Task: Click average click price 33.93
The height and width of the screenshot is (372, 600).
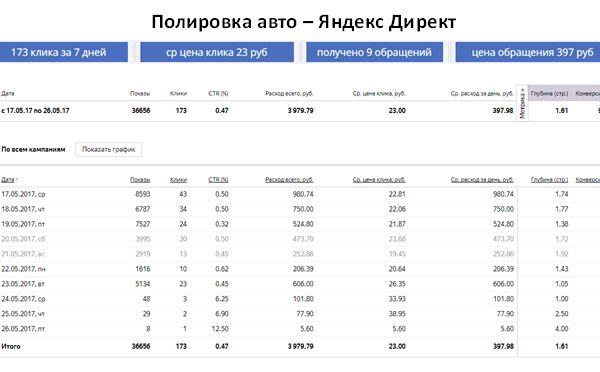Action: pyautogui.click(x=397, y=299)
